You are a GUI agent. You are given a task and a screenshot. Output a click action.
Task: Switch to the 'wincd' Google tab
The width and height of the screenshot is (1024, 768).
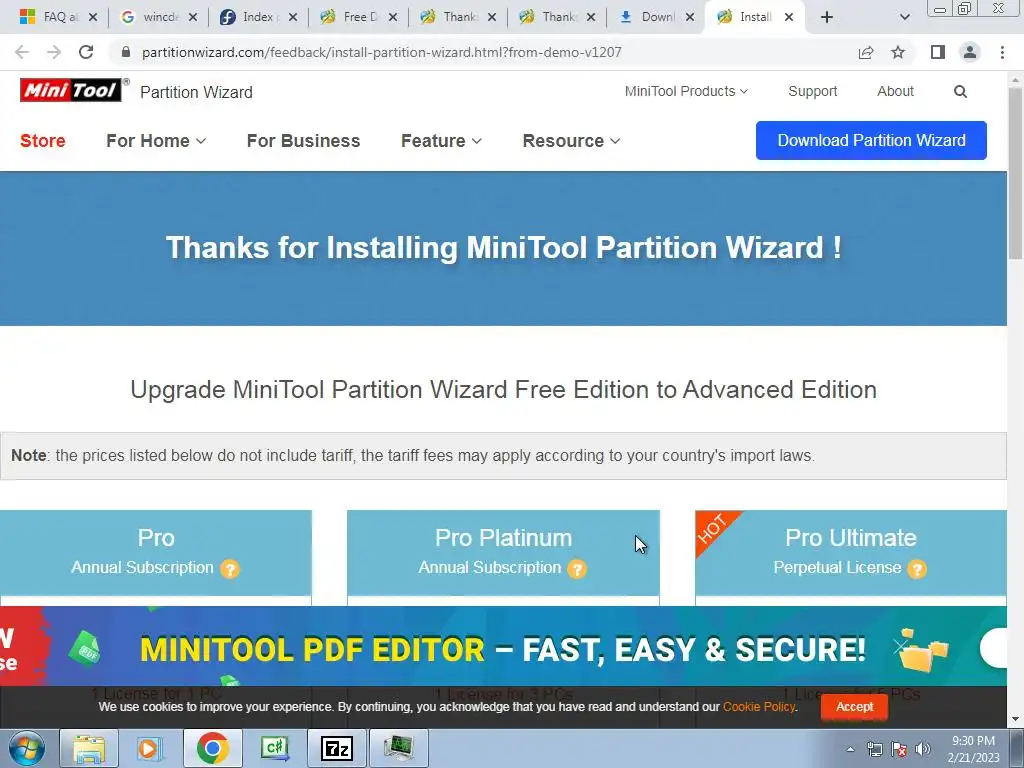[159, 17]
